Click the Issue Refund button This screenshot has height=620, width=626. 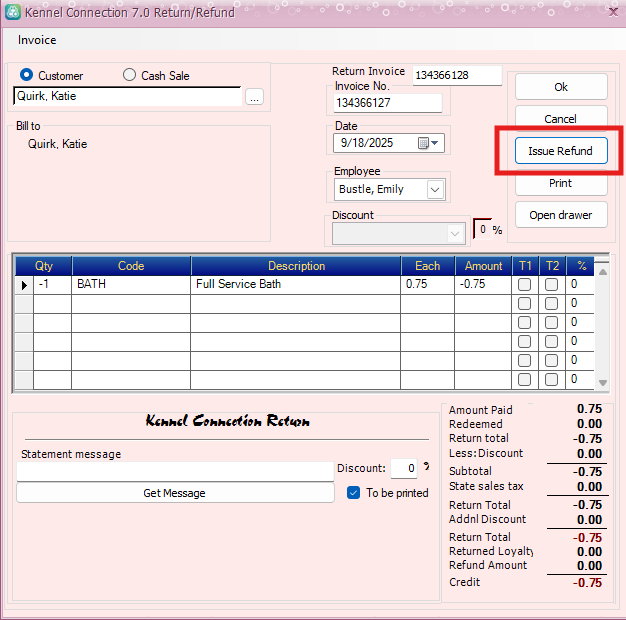pos(560,151)
